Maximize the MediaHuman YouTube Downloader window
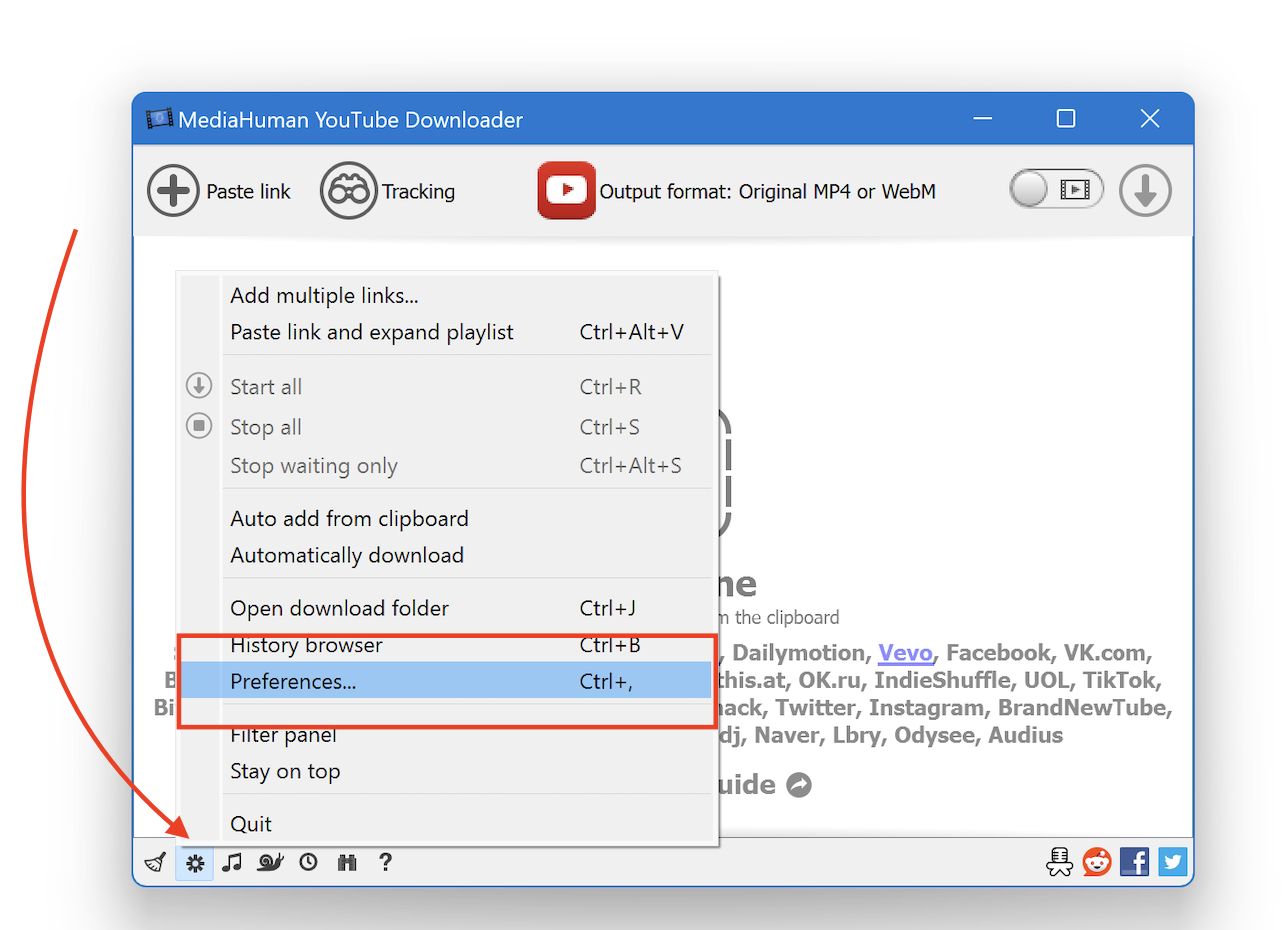This screenshot has width=1288, height=930. tap(1066, 119)
